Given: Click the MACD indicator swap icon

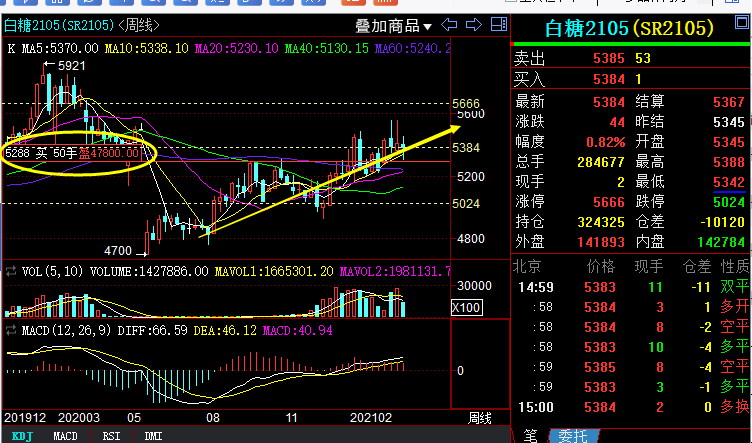Looking at the screenshot, I should point(11,330).
